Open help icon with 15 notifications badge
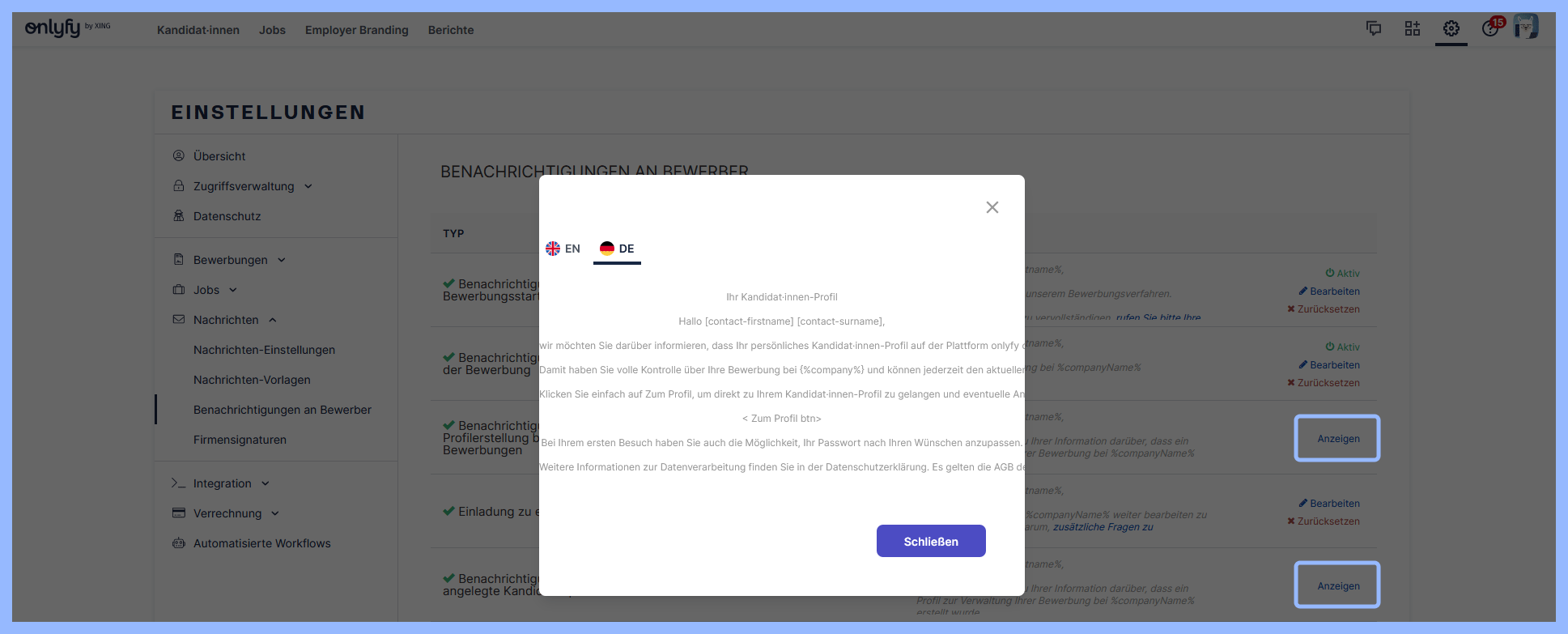The width and height of the screenshot is (1568, 634). (1490, 28)
